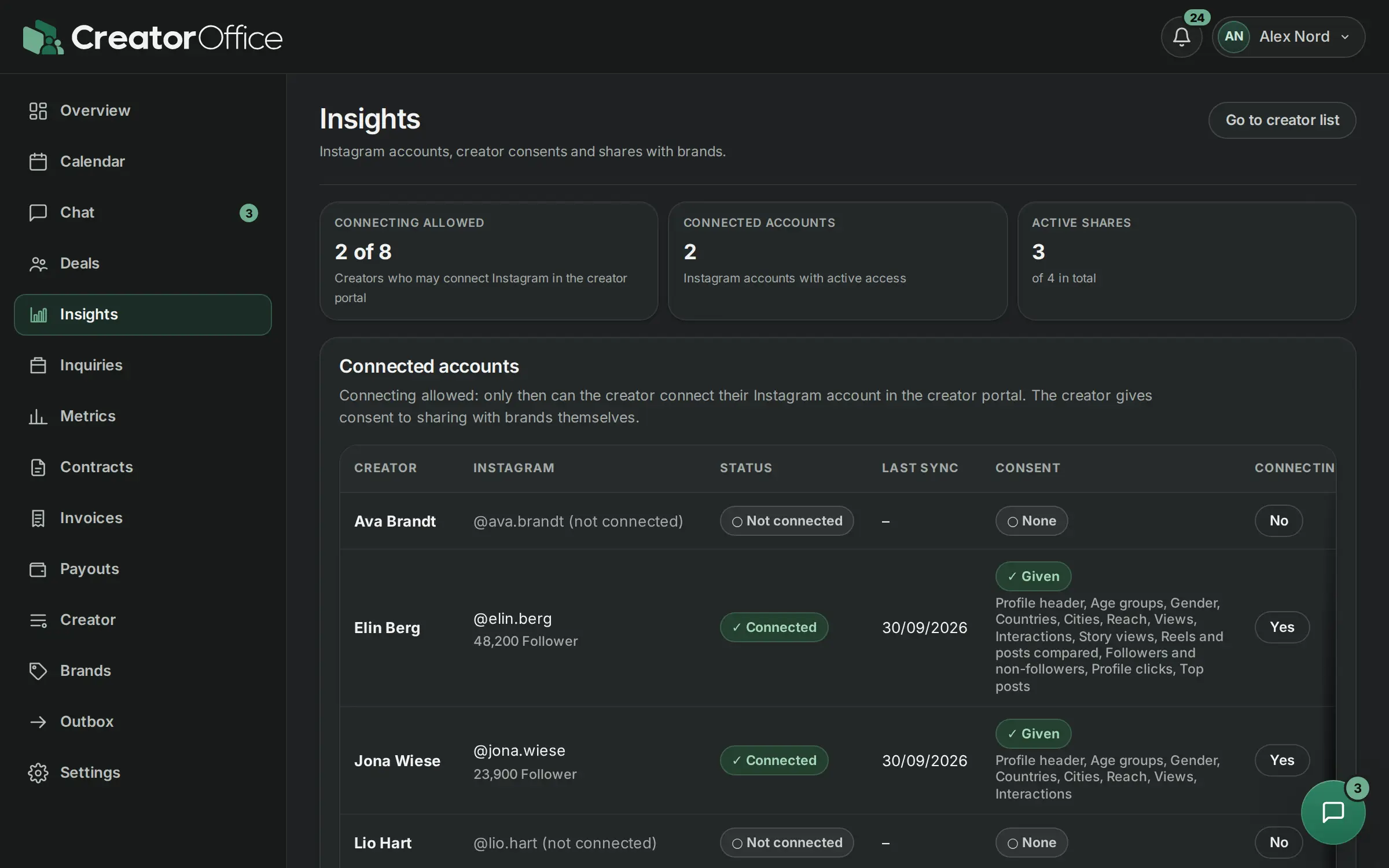Click the AN avatar initials
Viewport: 1389px width, 868px height.
tap(1233, 36)
